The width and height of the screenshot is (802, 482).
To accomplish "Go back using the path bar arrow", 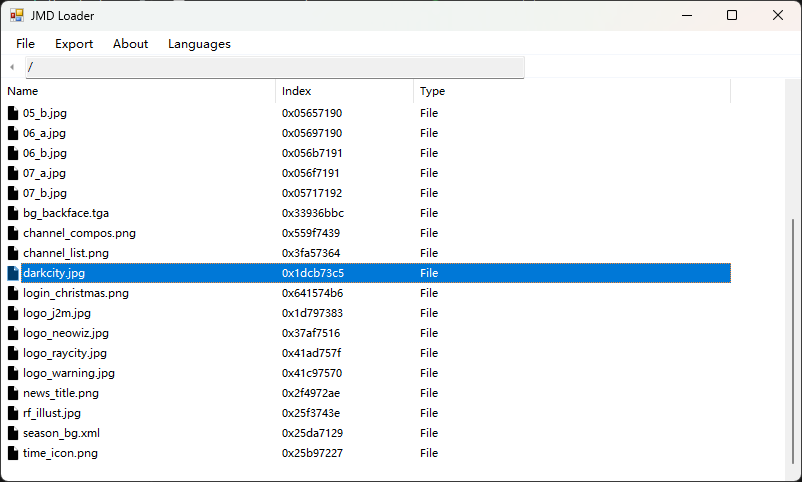I will pos(12,67).
